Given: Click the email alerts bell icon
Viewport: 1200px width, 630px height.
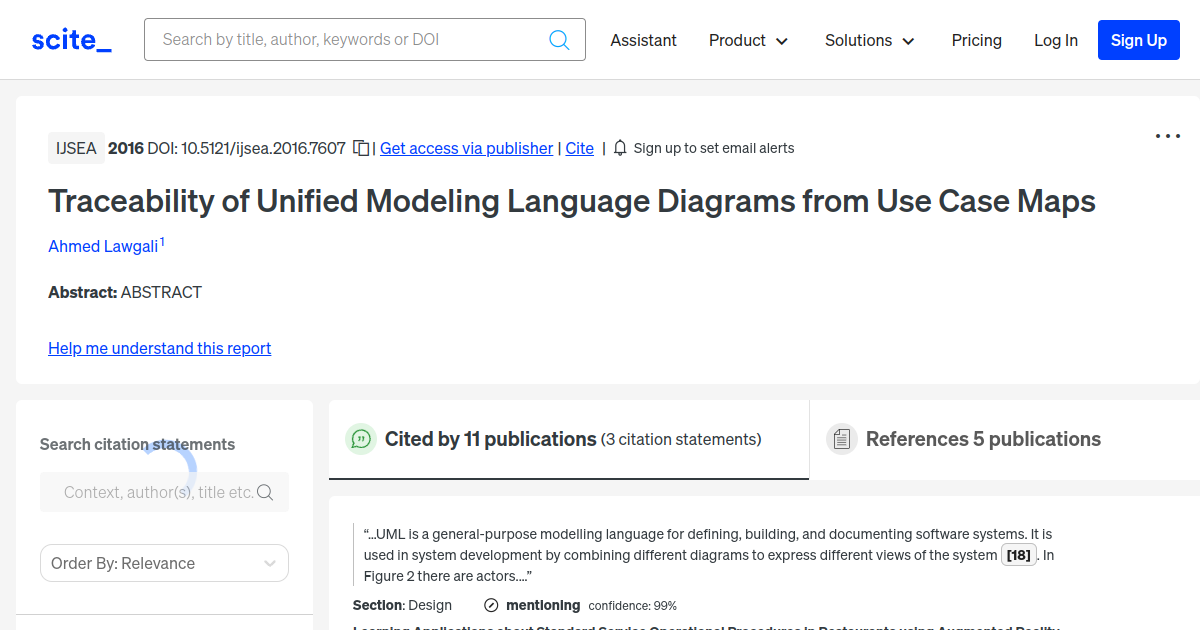Looking at the screenshot, I should point(620,148).
